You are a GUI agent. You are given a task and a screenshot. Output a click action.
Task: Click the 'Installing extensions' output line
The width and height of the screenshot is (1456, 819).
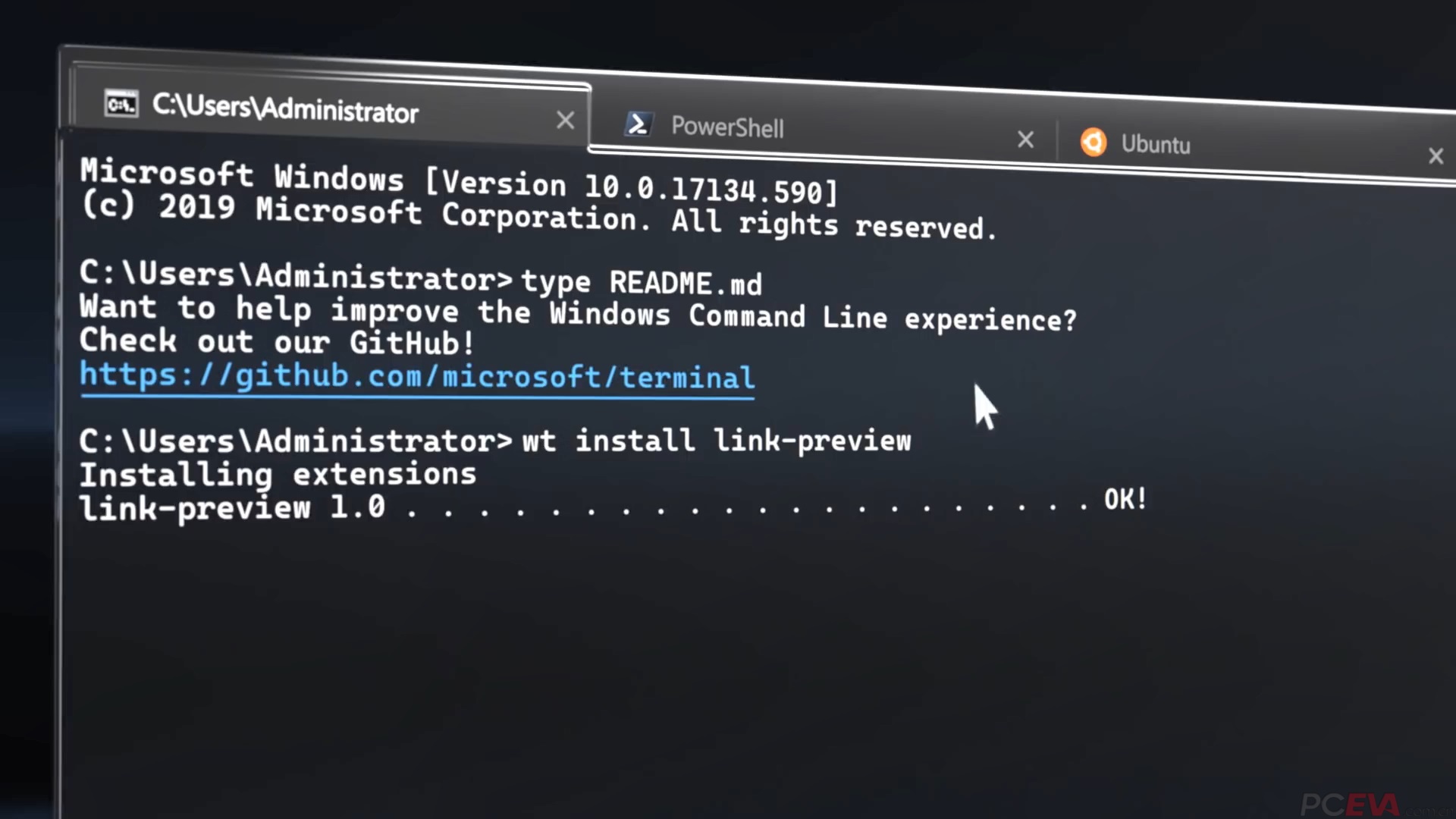click(x=278, y=473)
